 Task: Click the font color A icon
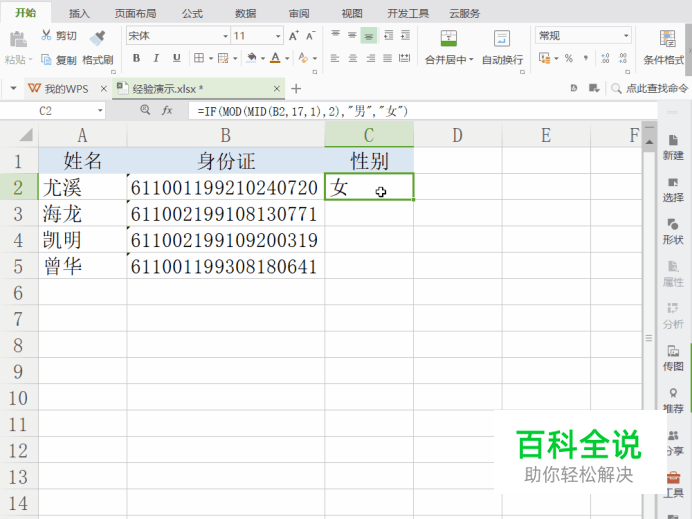point(275,58)
